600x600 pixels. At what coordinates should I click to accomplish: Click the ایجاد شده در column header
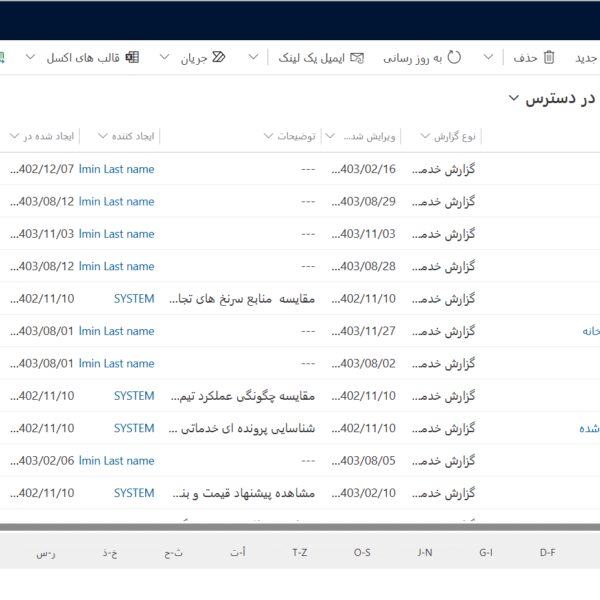(40, 136)
